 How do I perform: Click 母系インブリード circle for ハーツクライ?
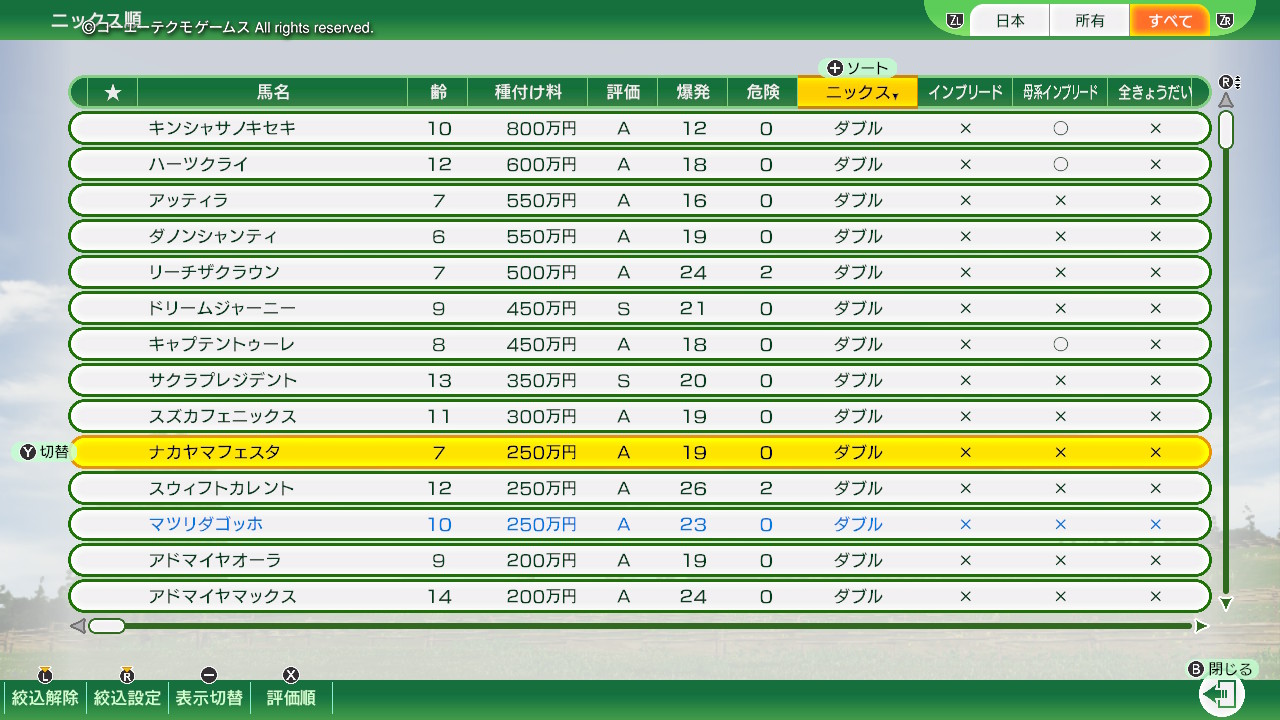click(1060, 164)
